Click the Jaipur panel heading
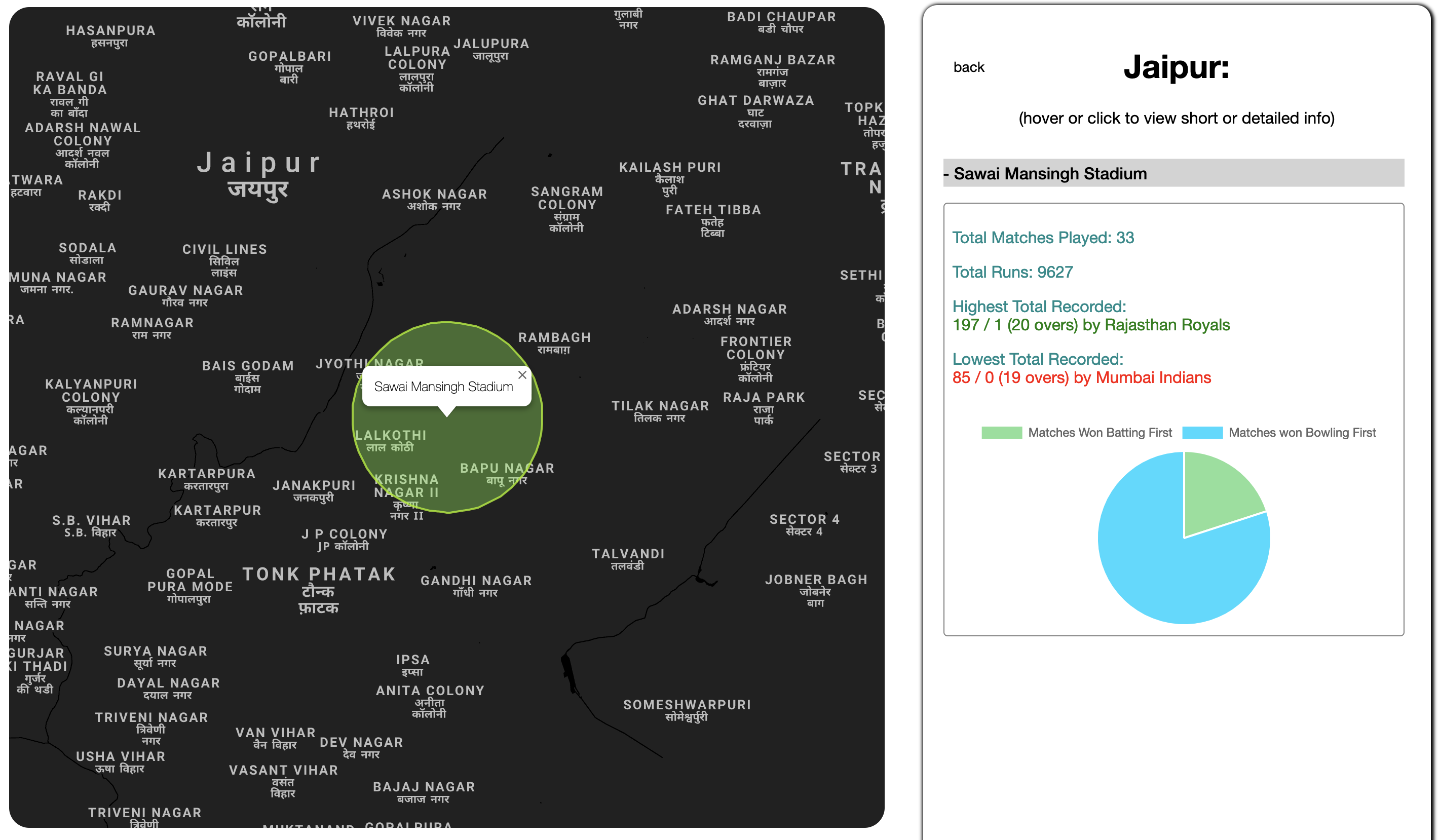Image resolution: width=1440 pixels, height=840 pixels. 1176,67
